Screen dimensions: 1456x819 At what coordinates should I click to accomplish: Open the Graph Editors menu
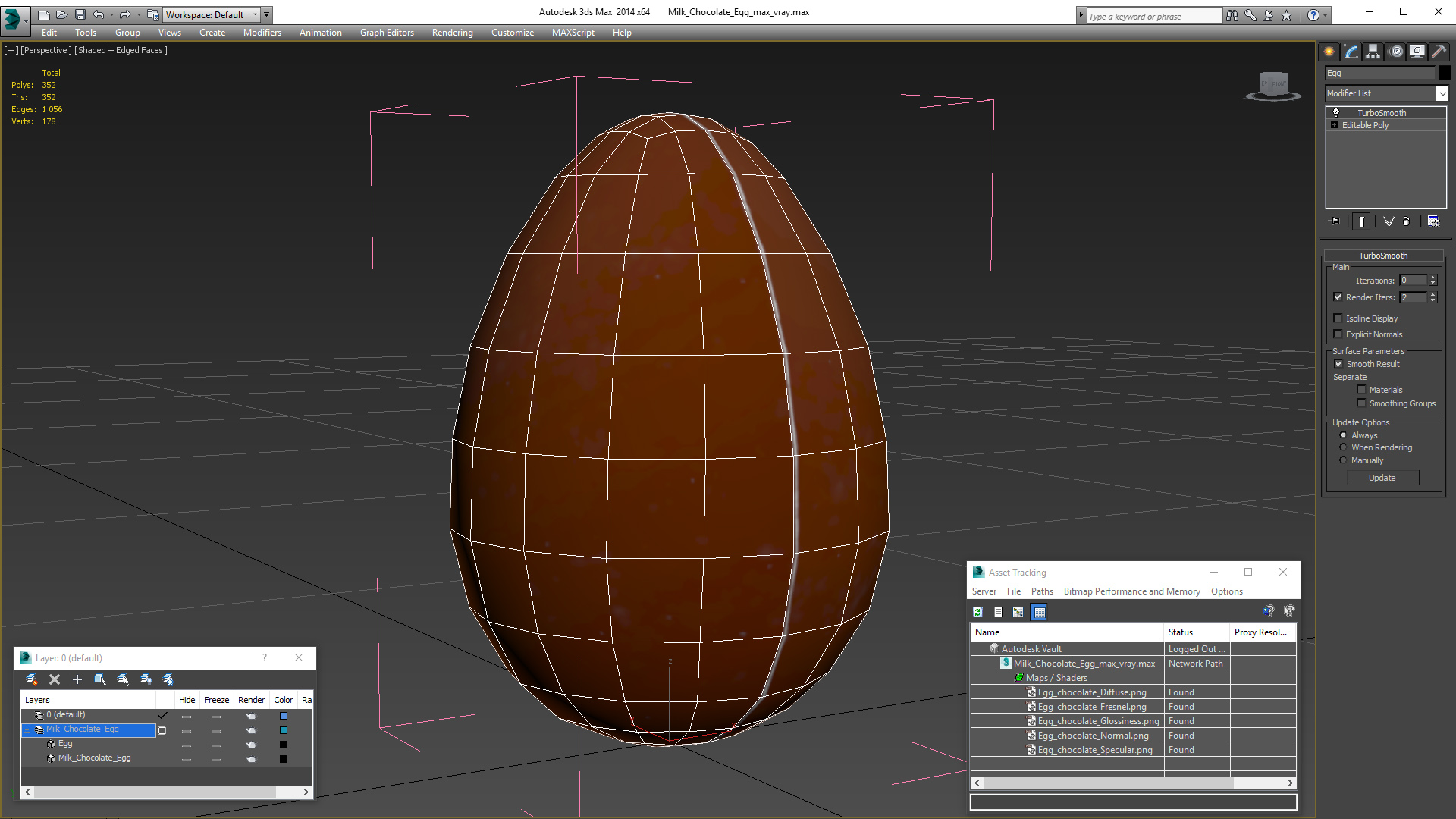[x=387, y=33]
